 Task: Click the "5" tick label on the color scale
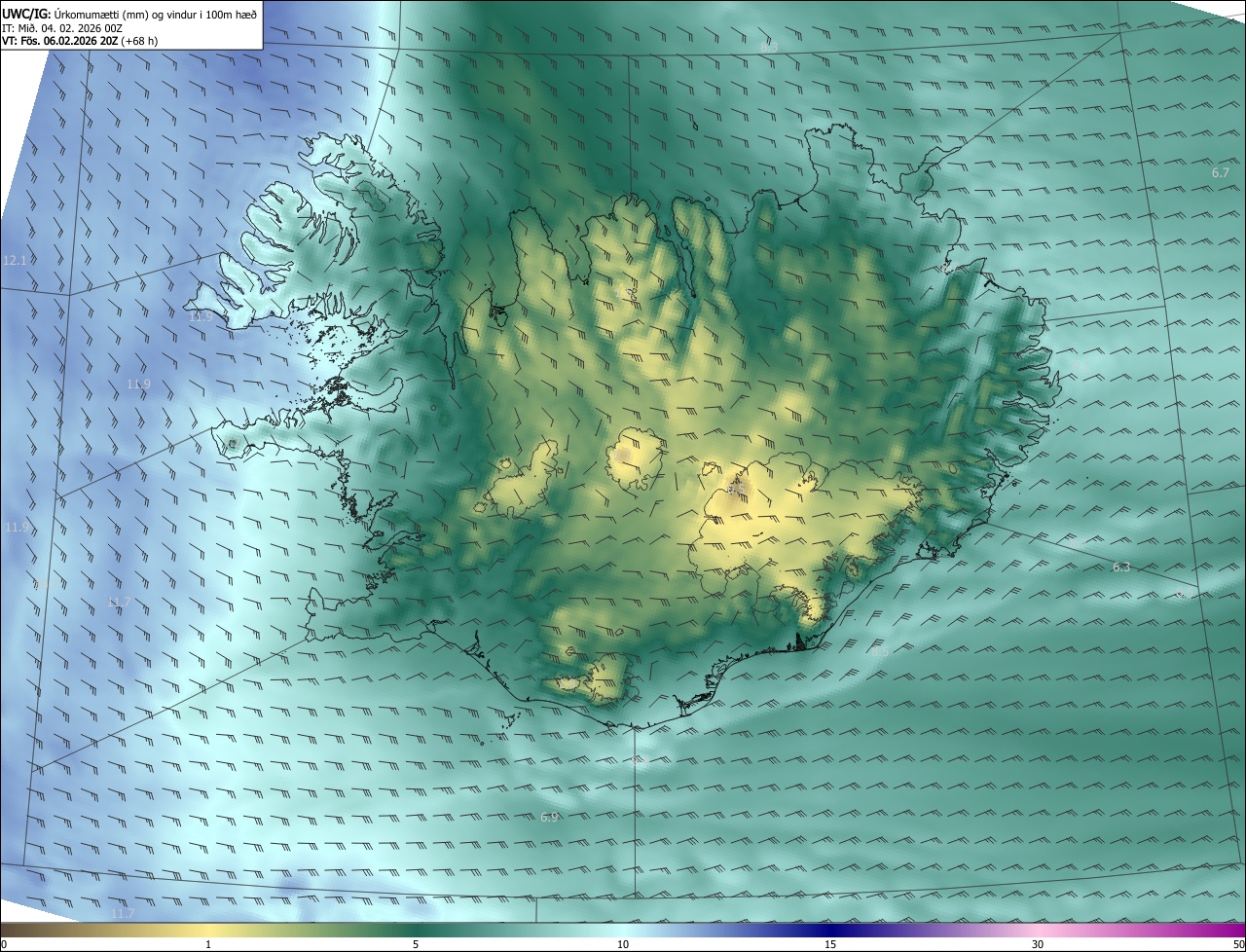click(416, 944)
